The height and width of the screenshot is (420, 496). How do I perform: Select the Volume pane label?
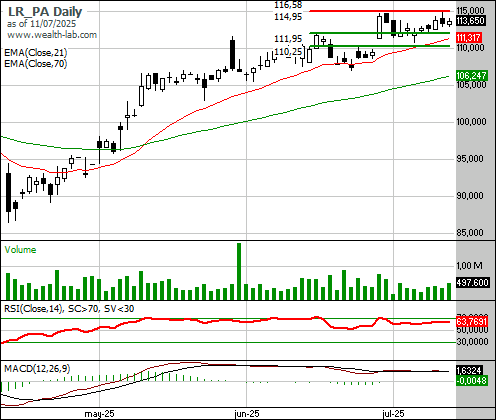(20, 250)
